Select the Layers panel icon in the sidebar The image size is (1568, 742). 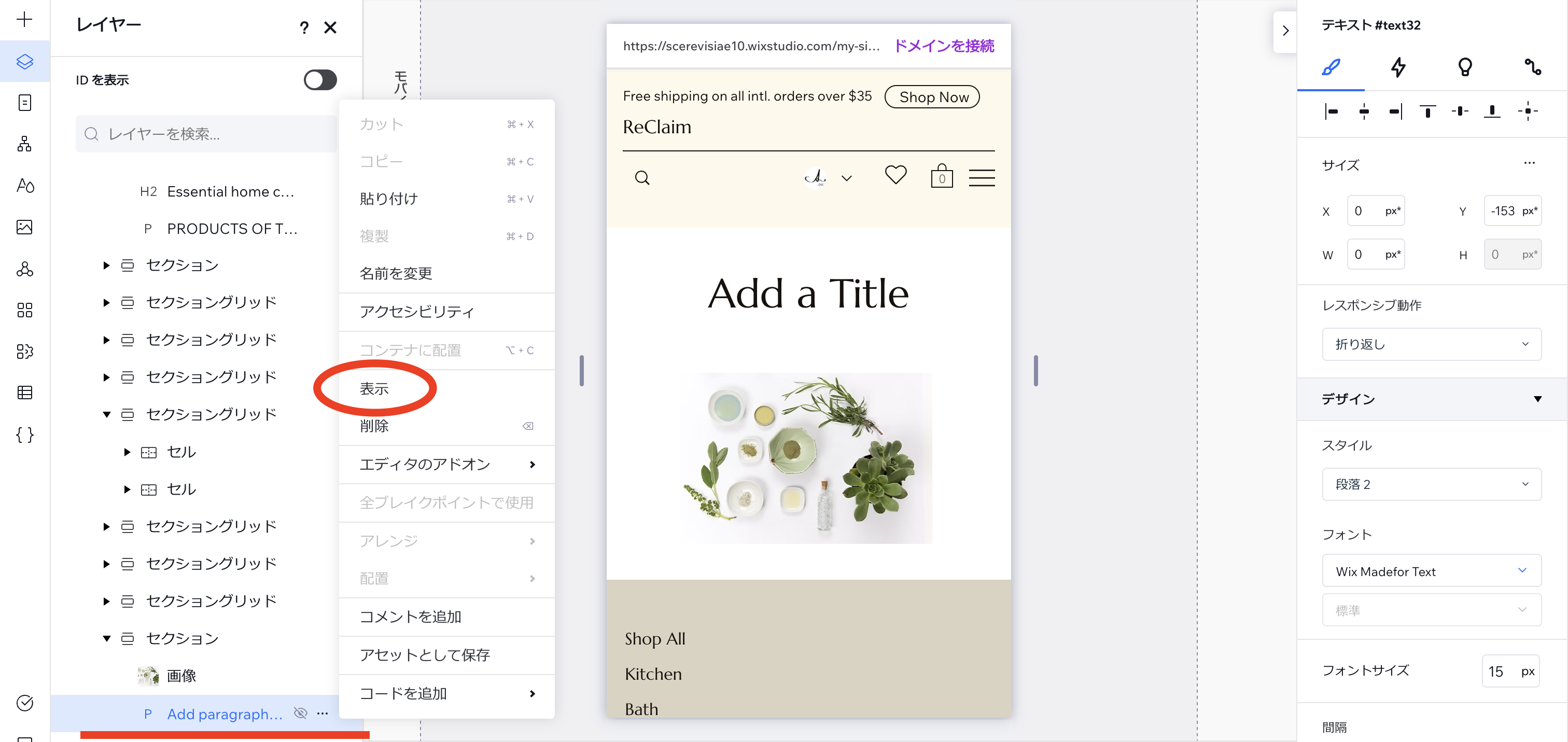(24, 61)
